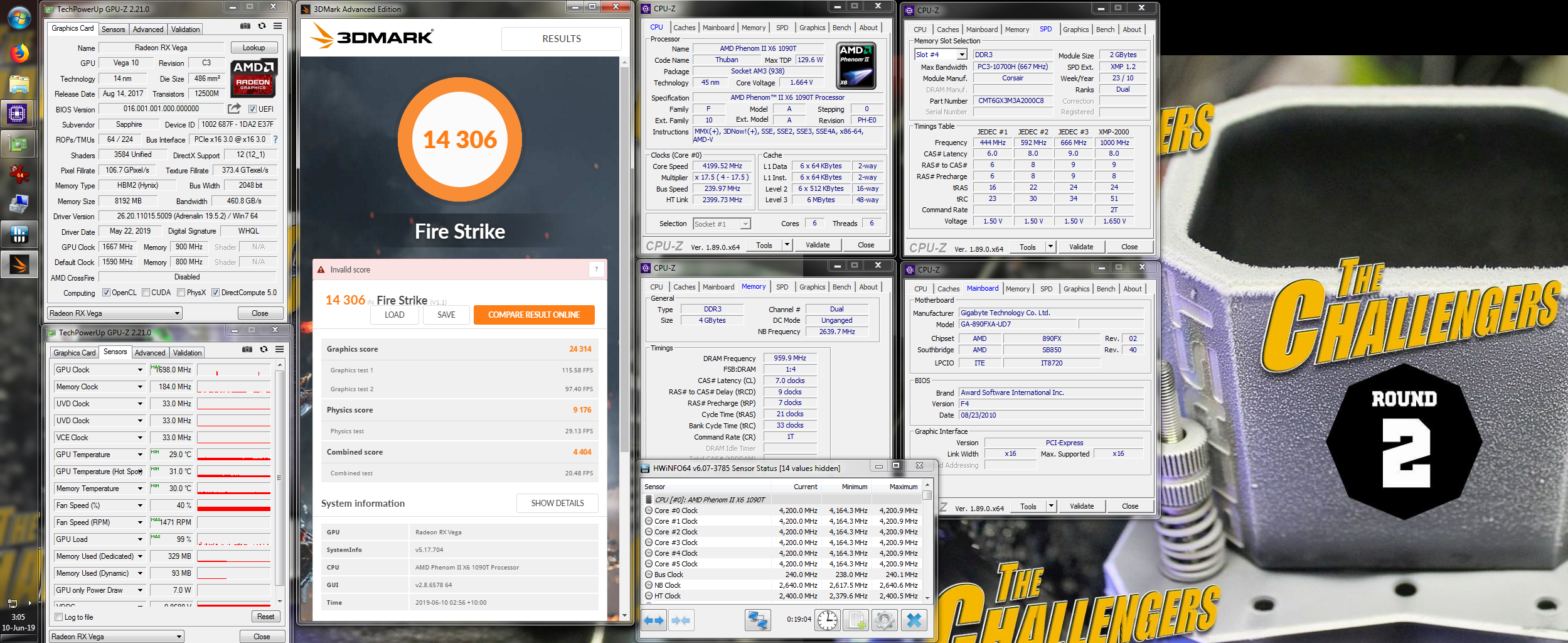
Task: Click the GPU-Z Lookup button
Action: click(x=254, y=48)
